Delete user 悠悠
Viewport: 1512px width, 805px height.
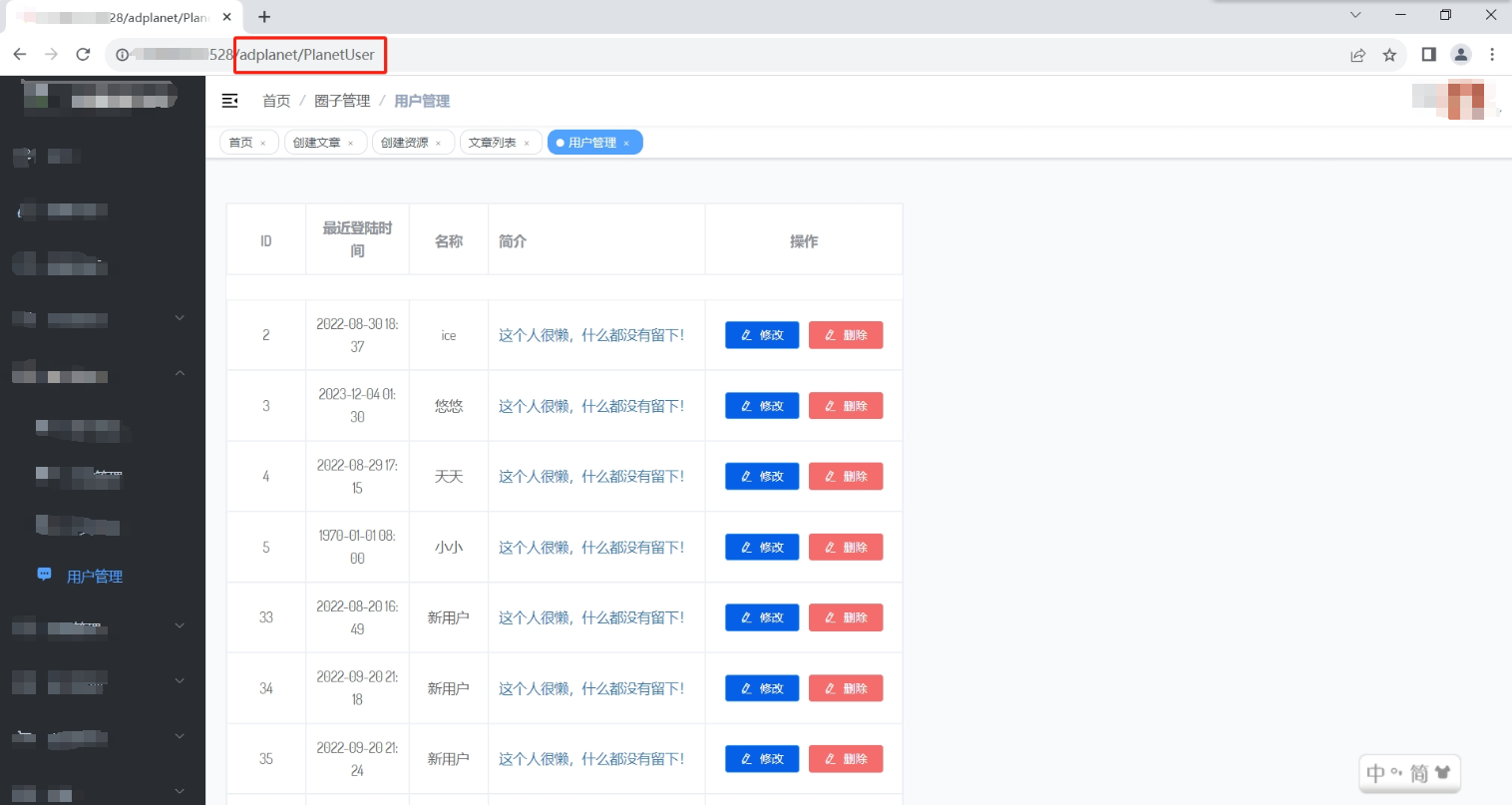[846, 406]
